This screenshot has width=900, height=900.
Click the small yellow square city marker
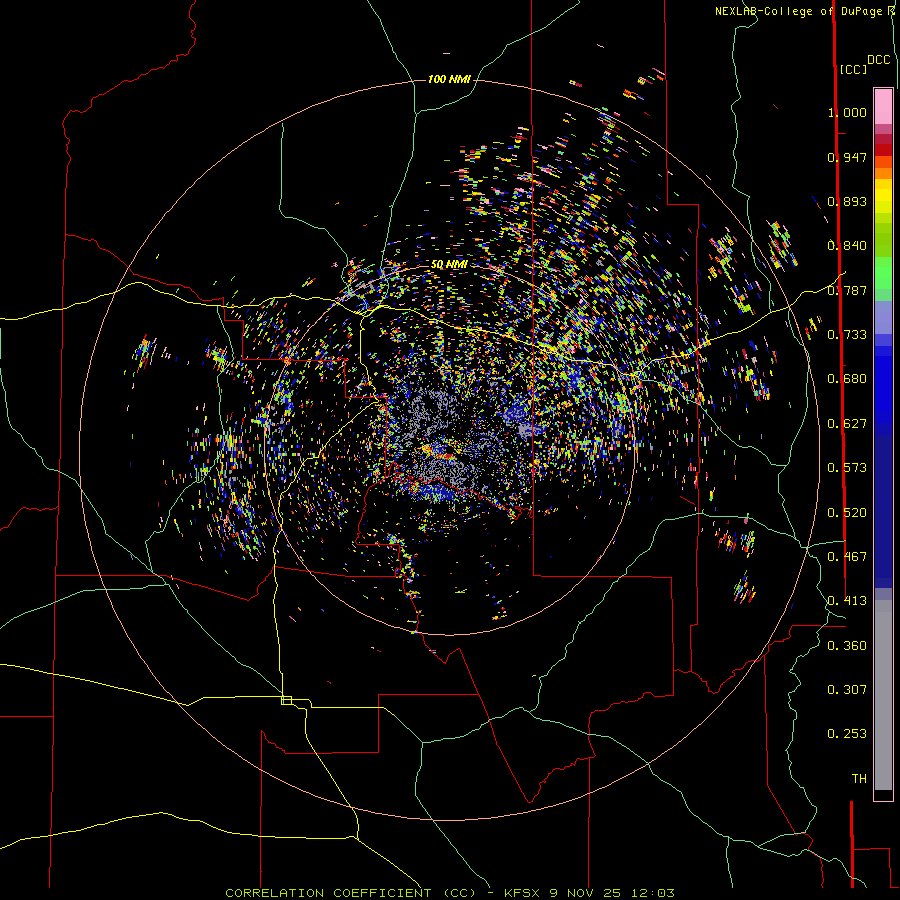point(286,700)
